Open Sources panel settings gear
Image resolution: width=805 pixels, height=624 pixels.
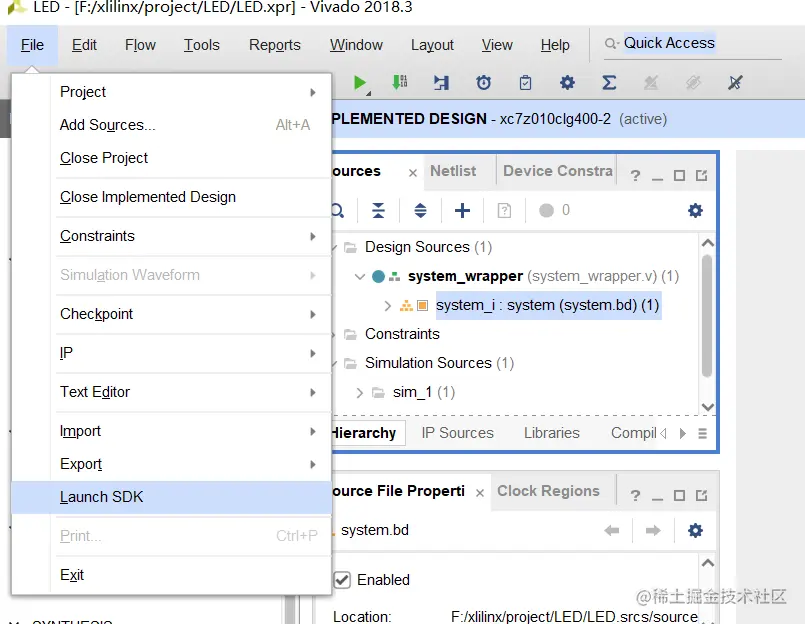(695, 211)
